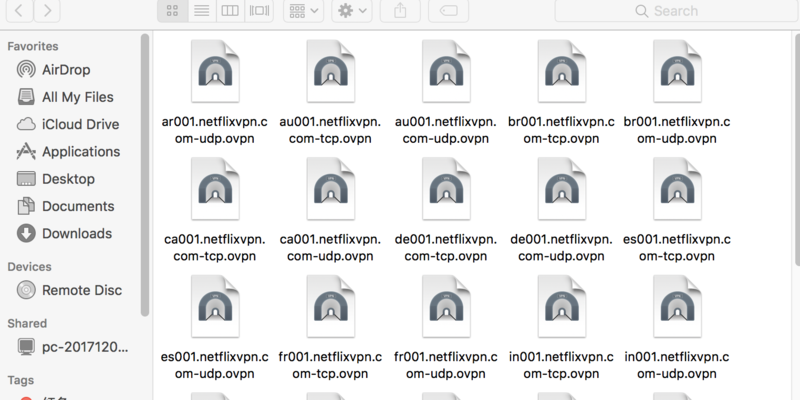Select de001.netflixvpn.com-tcp.ovpn file icon

point(446,189)
